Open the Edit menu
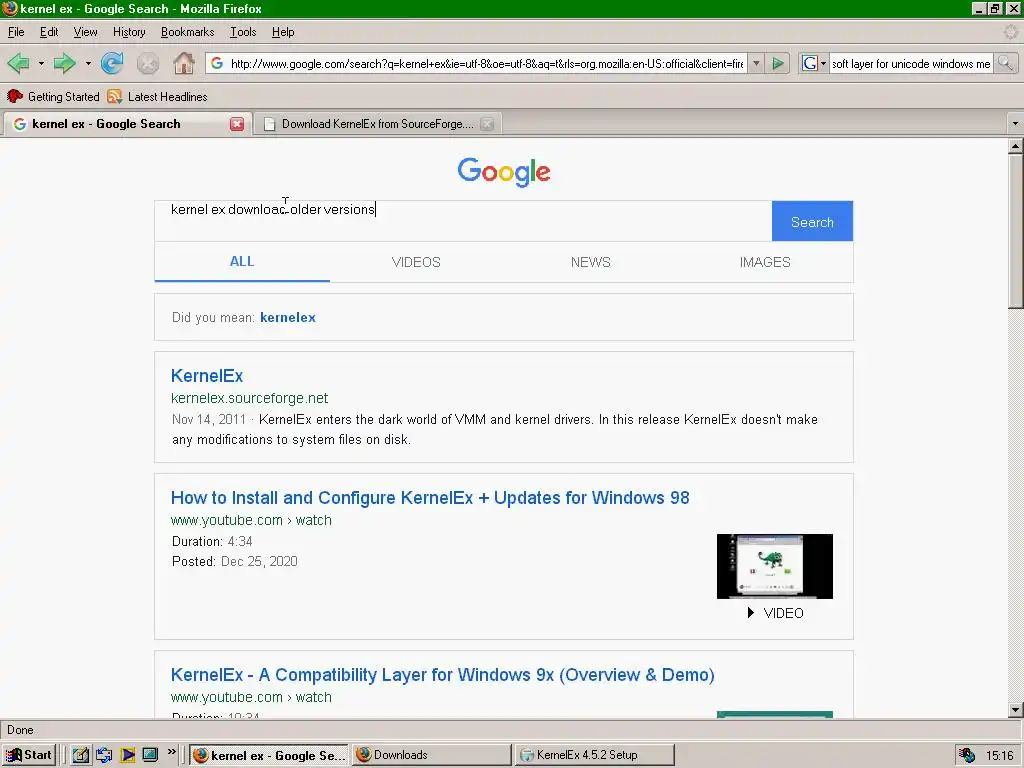This screenshot has height=768, width=1024. click(x=49, y=32)
